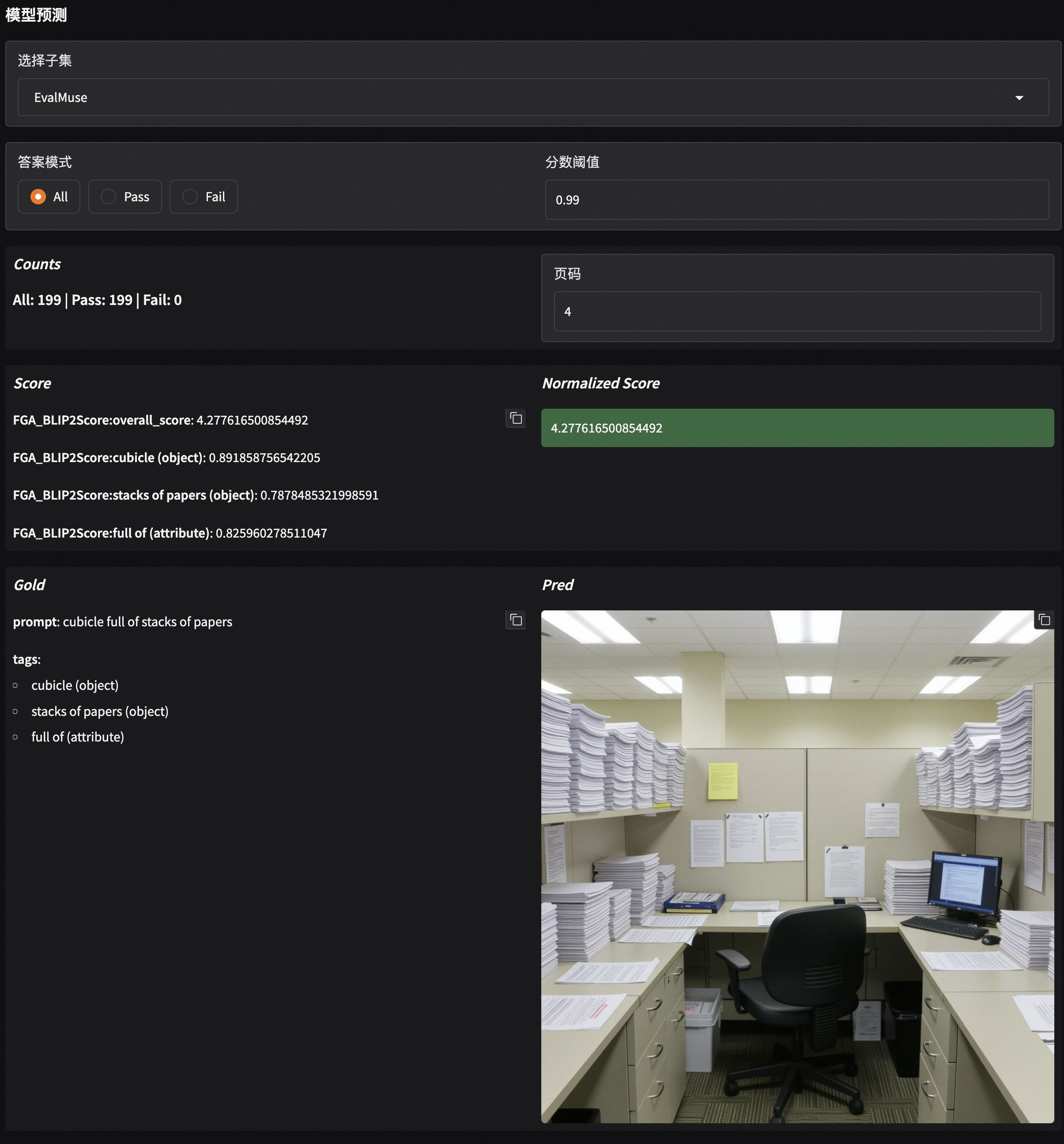Click the cubicle (object) score line

click(166, 458)
